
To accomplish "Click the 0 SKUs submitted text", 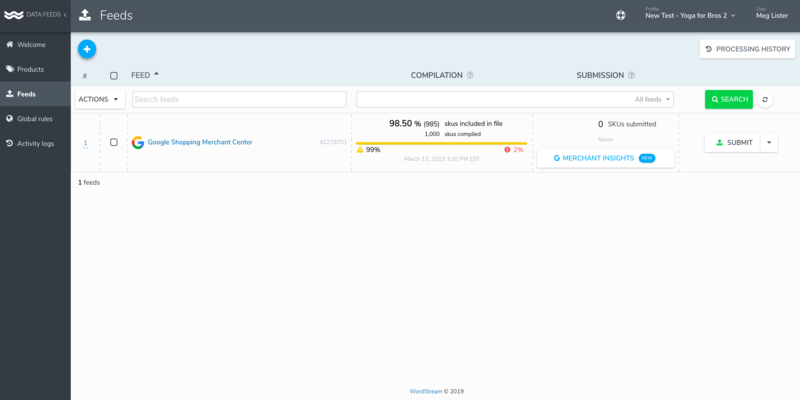I will [x=627, y=124].
